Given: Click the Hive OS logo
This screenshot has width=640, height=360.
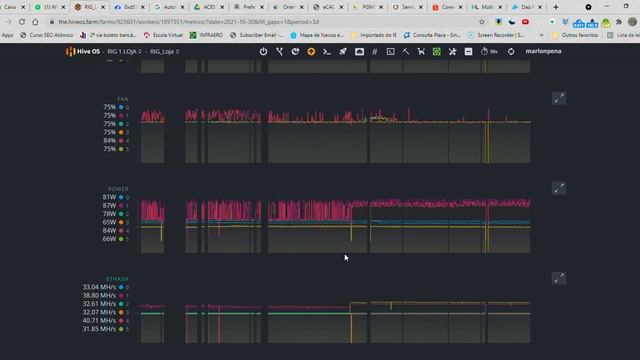Looking at the screenshot, I should click(83, 51).
